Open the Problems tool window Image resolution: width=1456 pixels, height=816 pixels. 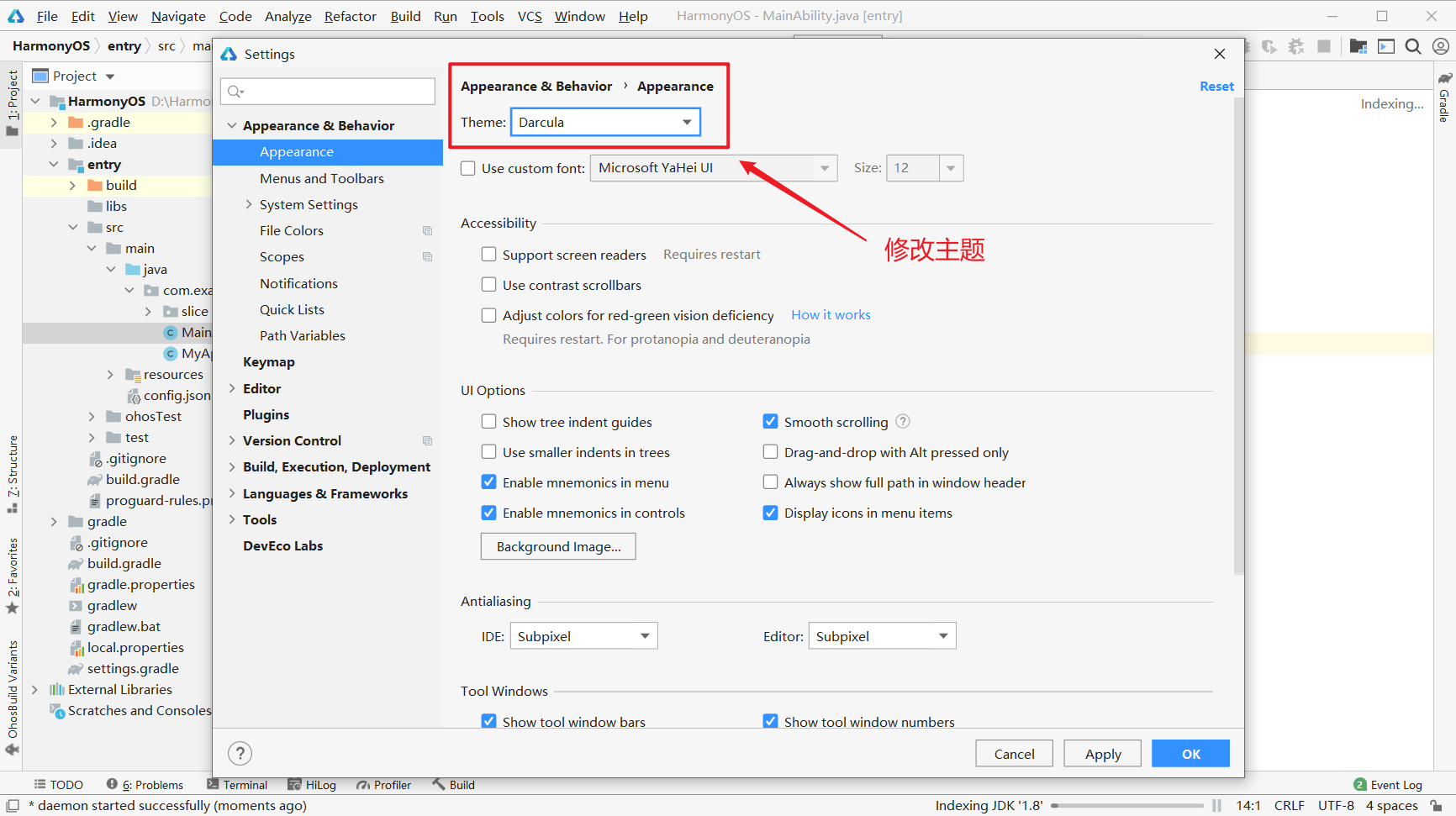145,784
